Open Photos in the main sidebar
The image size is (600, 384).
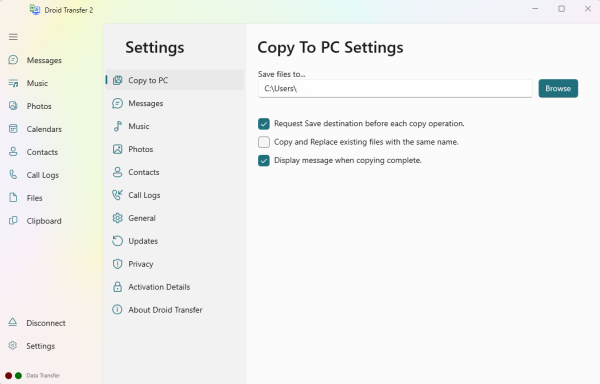pyautogui.click(x=39, y=106)
